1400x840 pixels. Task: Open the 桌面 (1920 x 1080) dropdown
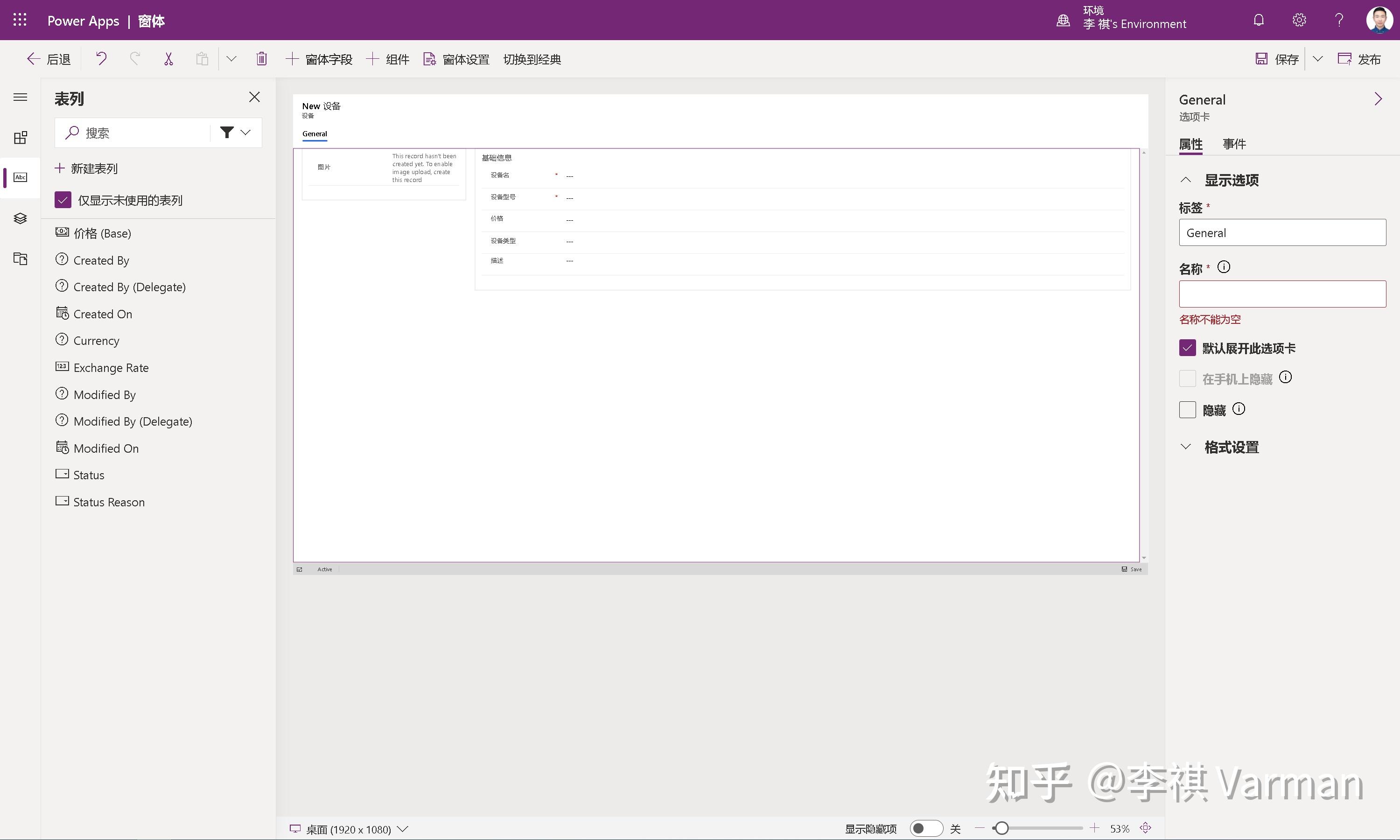click(403, 829)
